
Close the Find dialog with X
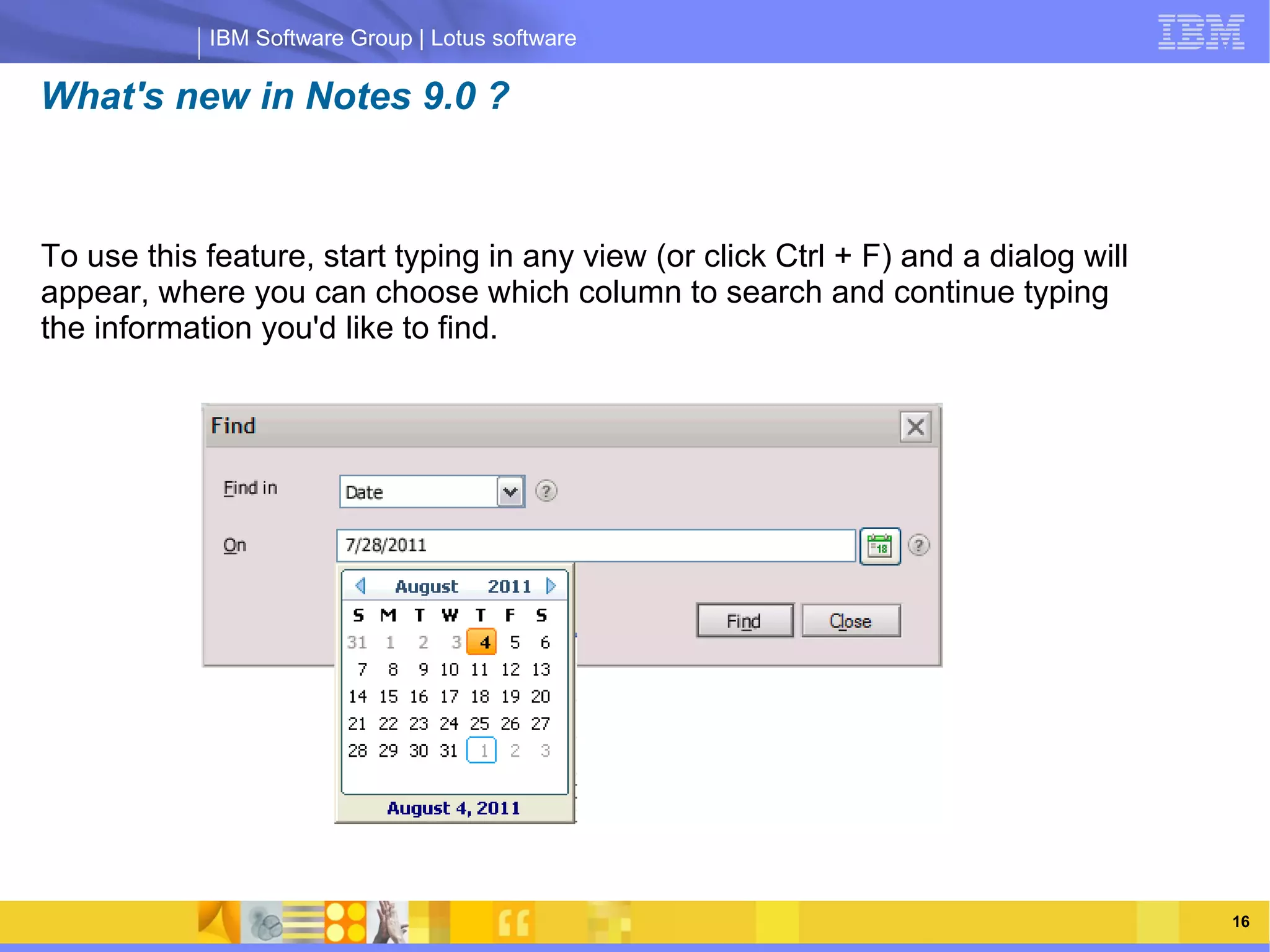tap(915, 427)
